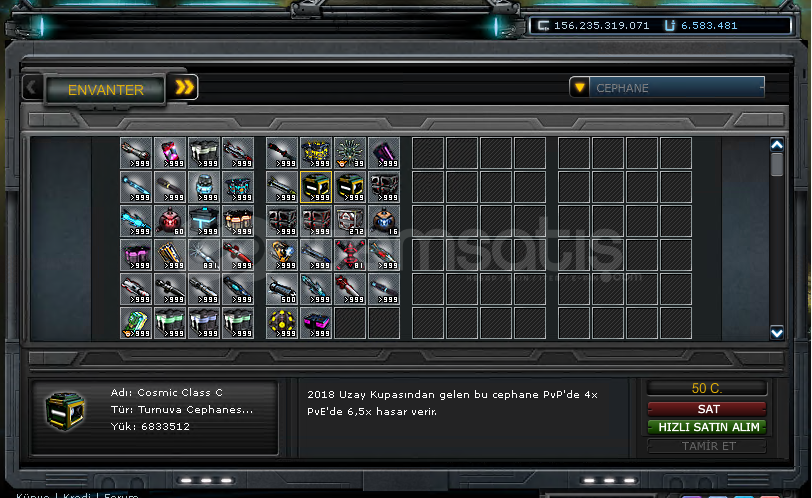812x498 pixels.
Task: Click the green HIZLI SATIN ALIM button
Action: click(x=707, y=427)
